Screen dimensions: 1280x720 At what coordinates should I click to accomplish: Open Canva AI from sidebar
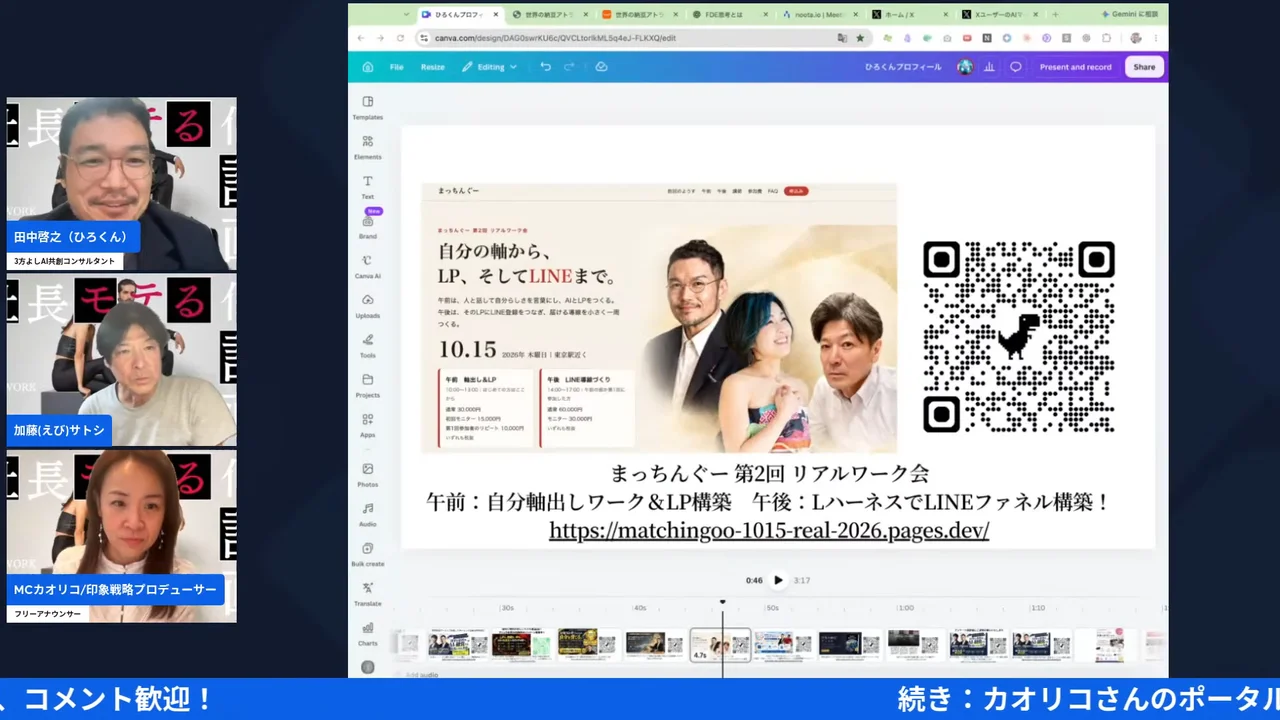click(x=368, y=266)
